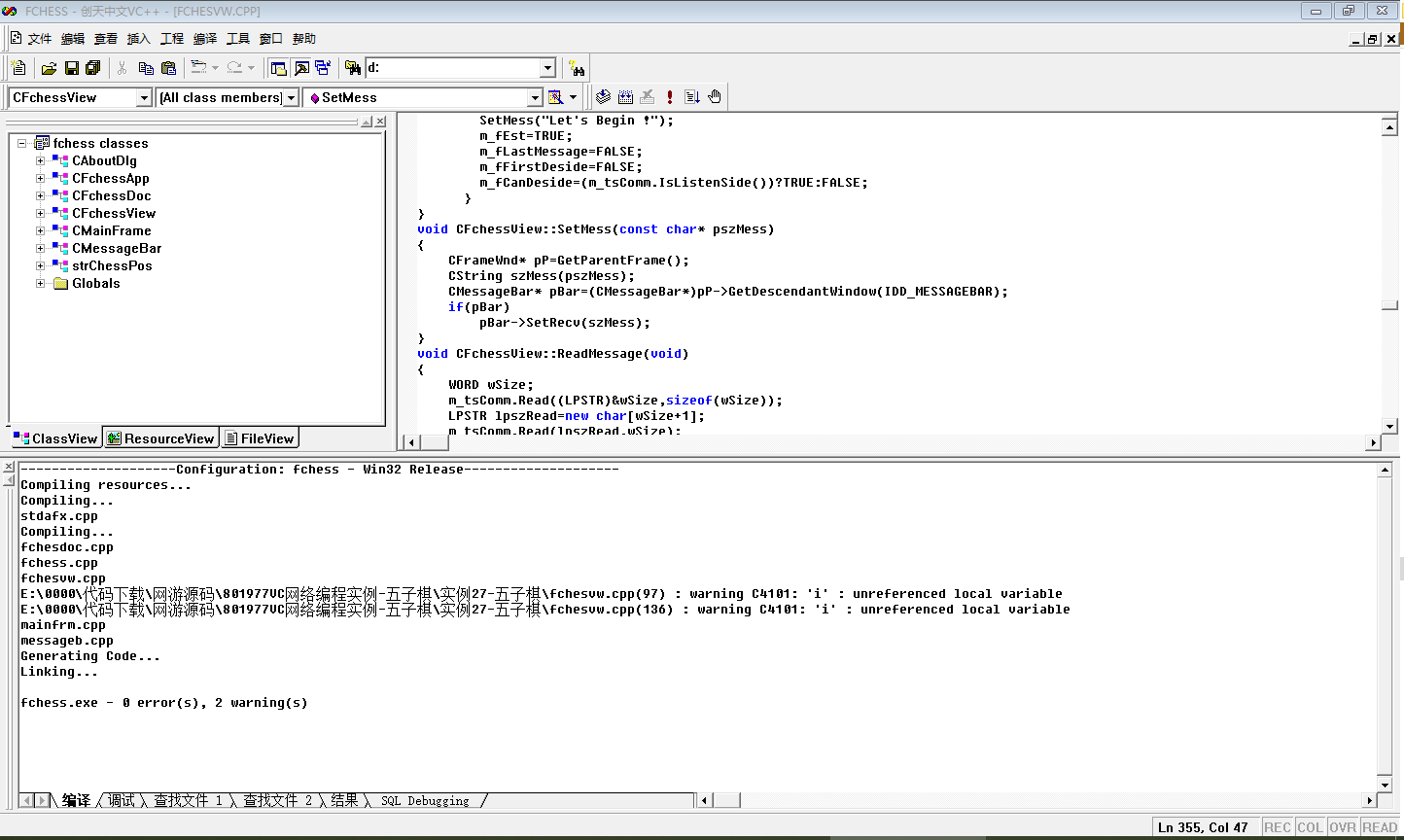Click the Find in Files icon
Screen dimensions: 1404x840
coord(352,68)
